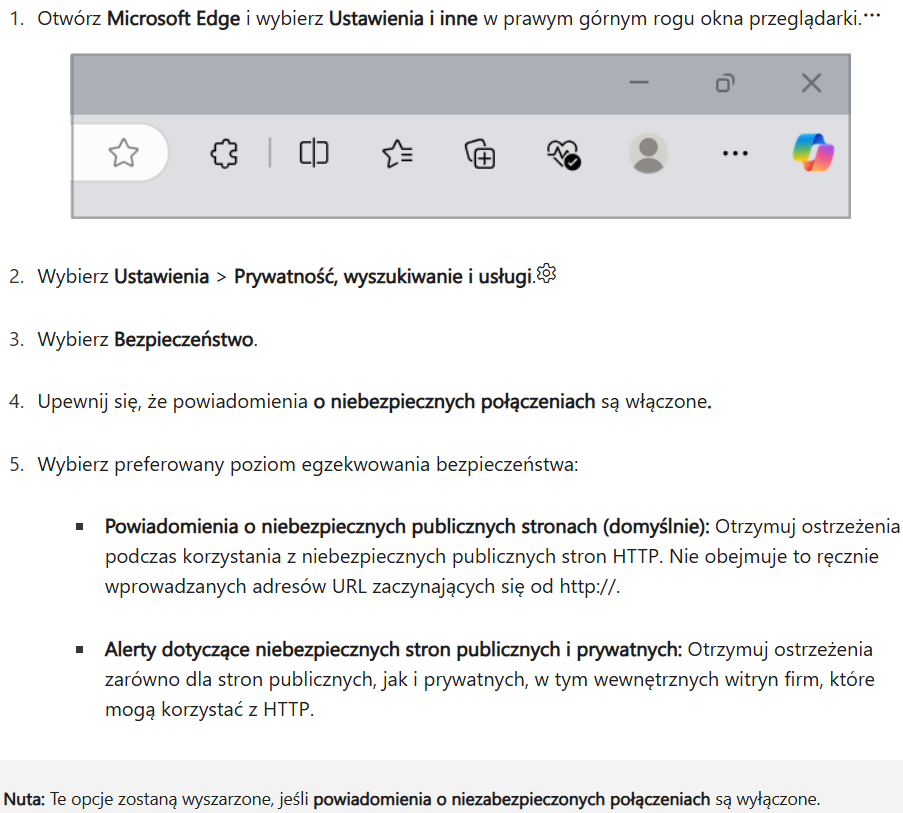
Task: Open the Copilot icon
Action: 812,153
